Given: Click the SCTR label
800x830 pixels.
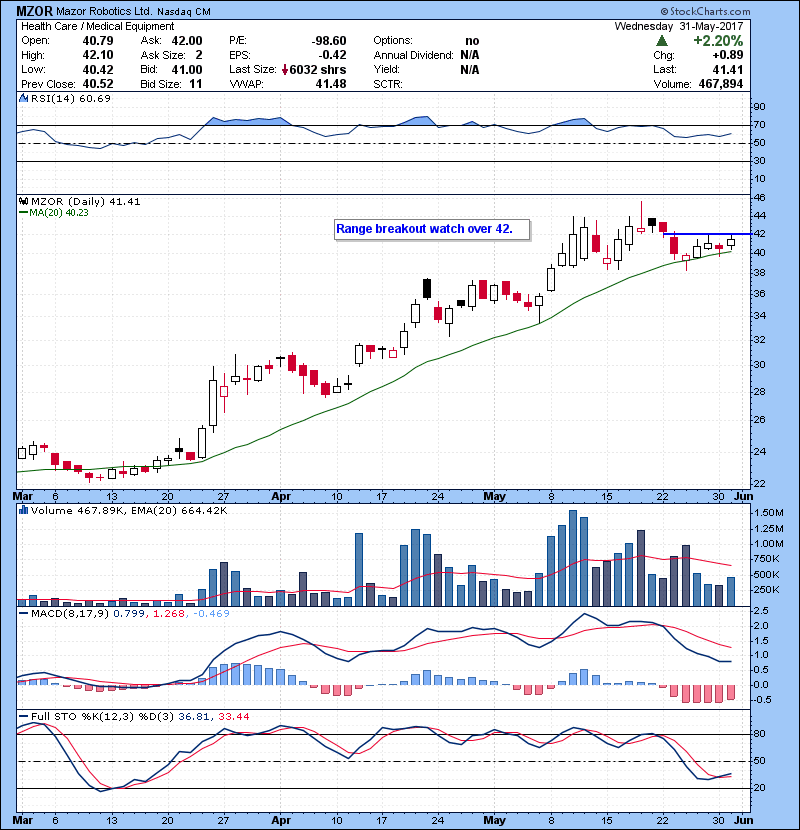Looking at the screenshot, I should [388, 84].
